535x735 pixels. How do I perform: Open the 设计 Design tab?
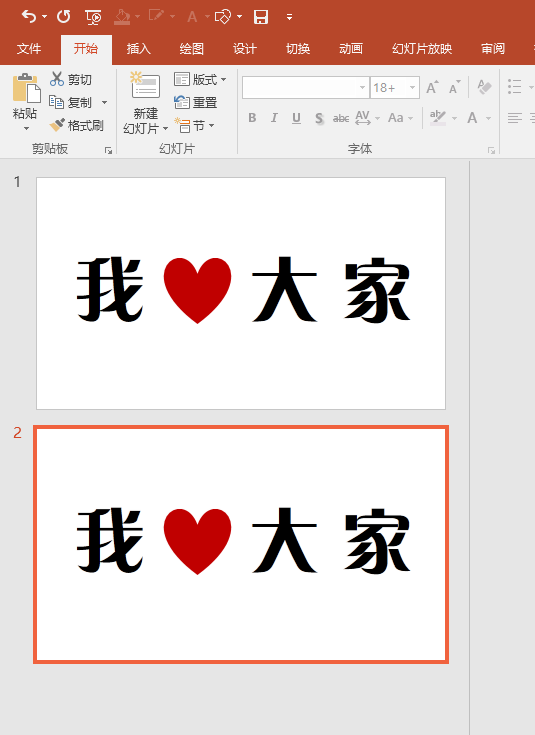[244, 49]
